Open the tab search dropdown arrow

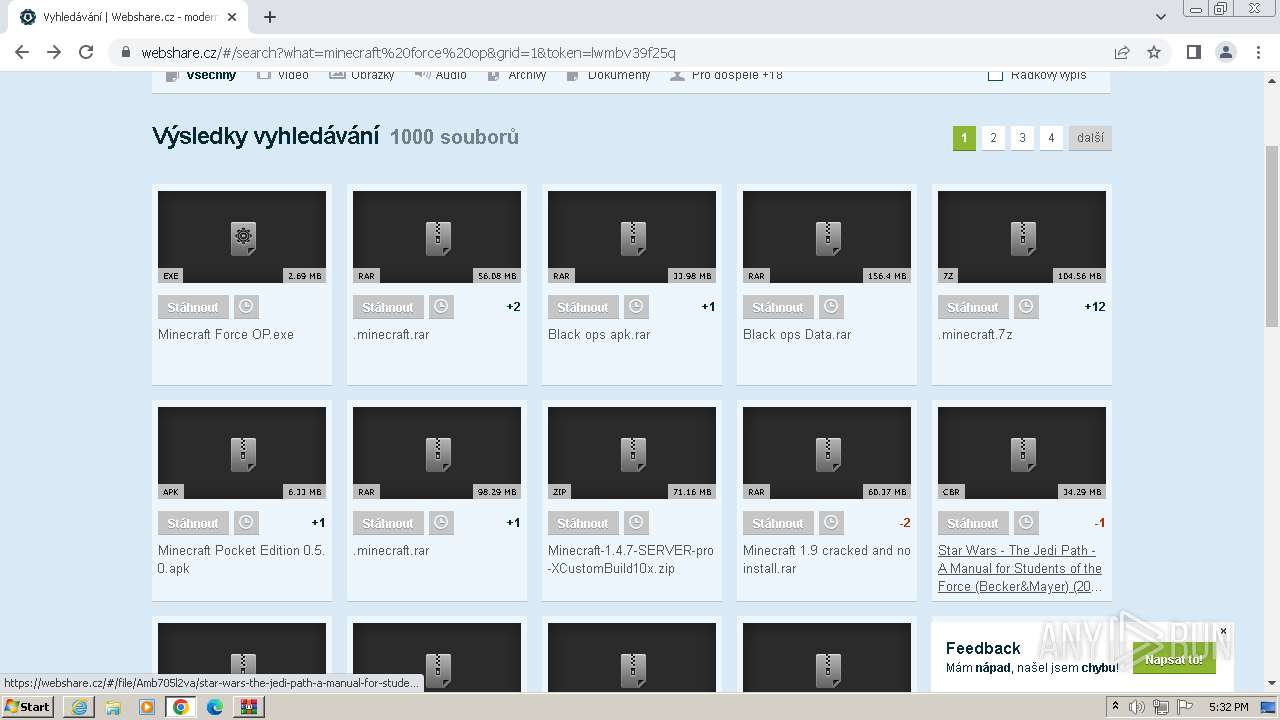pyautogui.click(x=1161, y=17)
